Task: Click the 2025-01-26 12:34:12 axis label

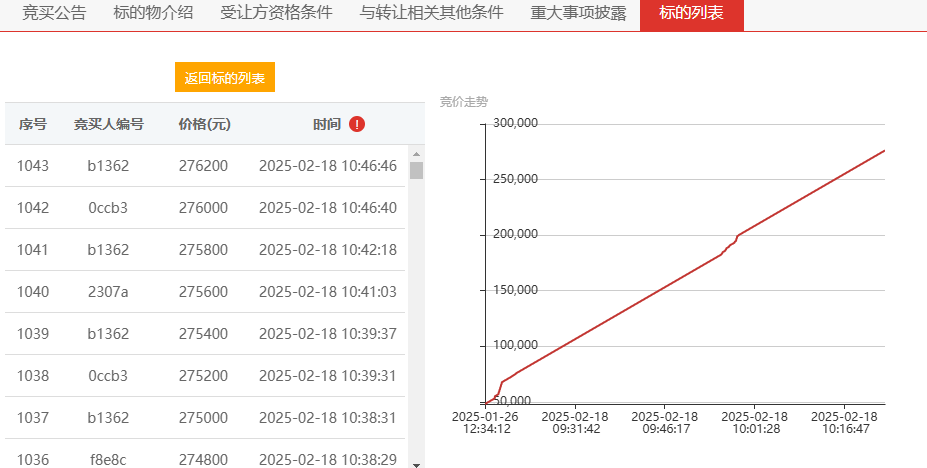Action: 485,422
